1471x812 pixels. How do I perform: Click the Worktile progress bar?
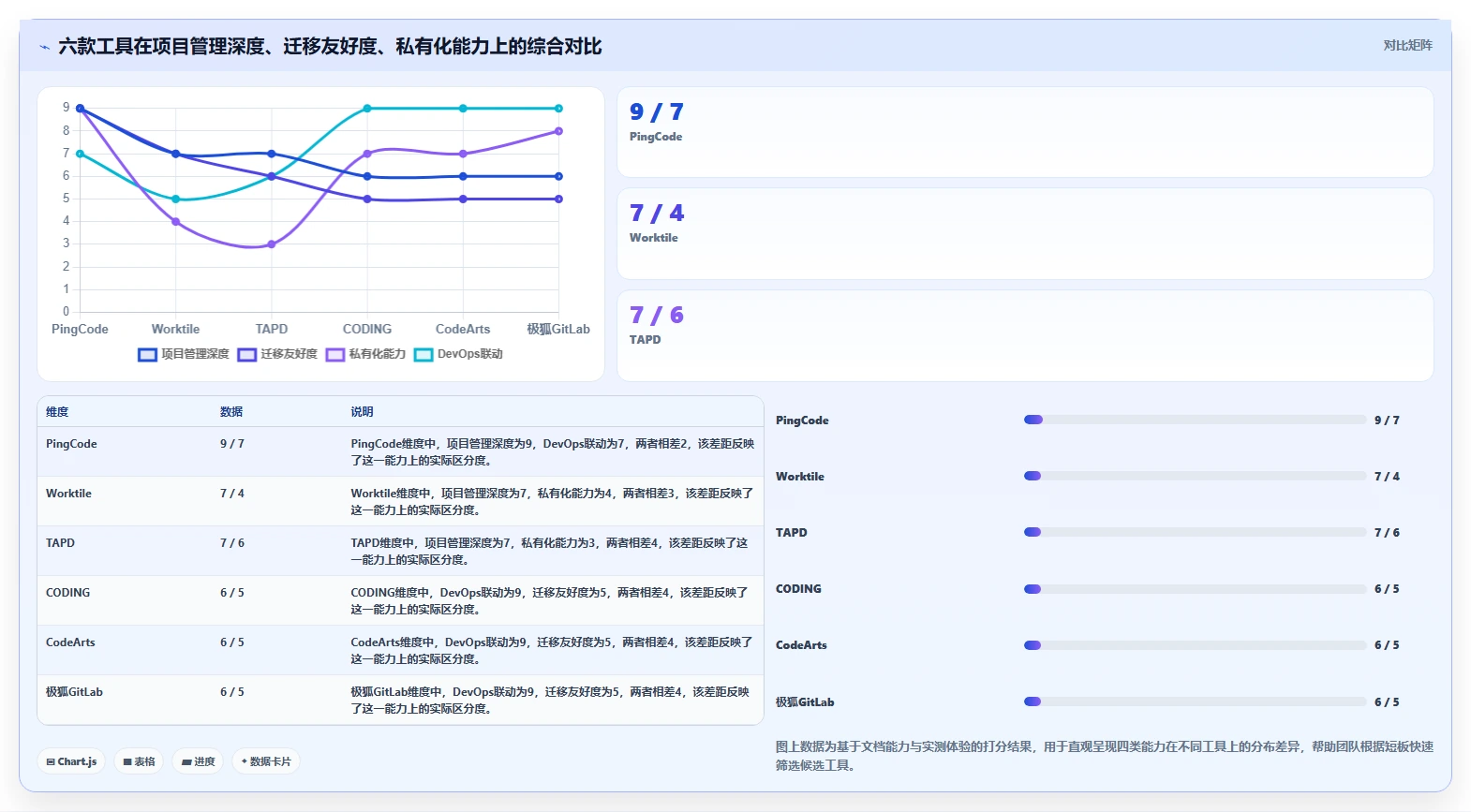click(x=1195, y=476)
